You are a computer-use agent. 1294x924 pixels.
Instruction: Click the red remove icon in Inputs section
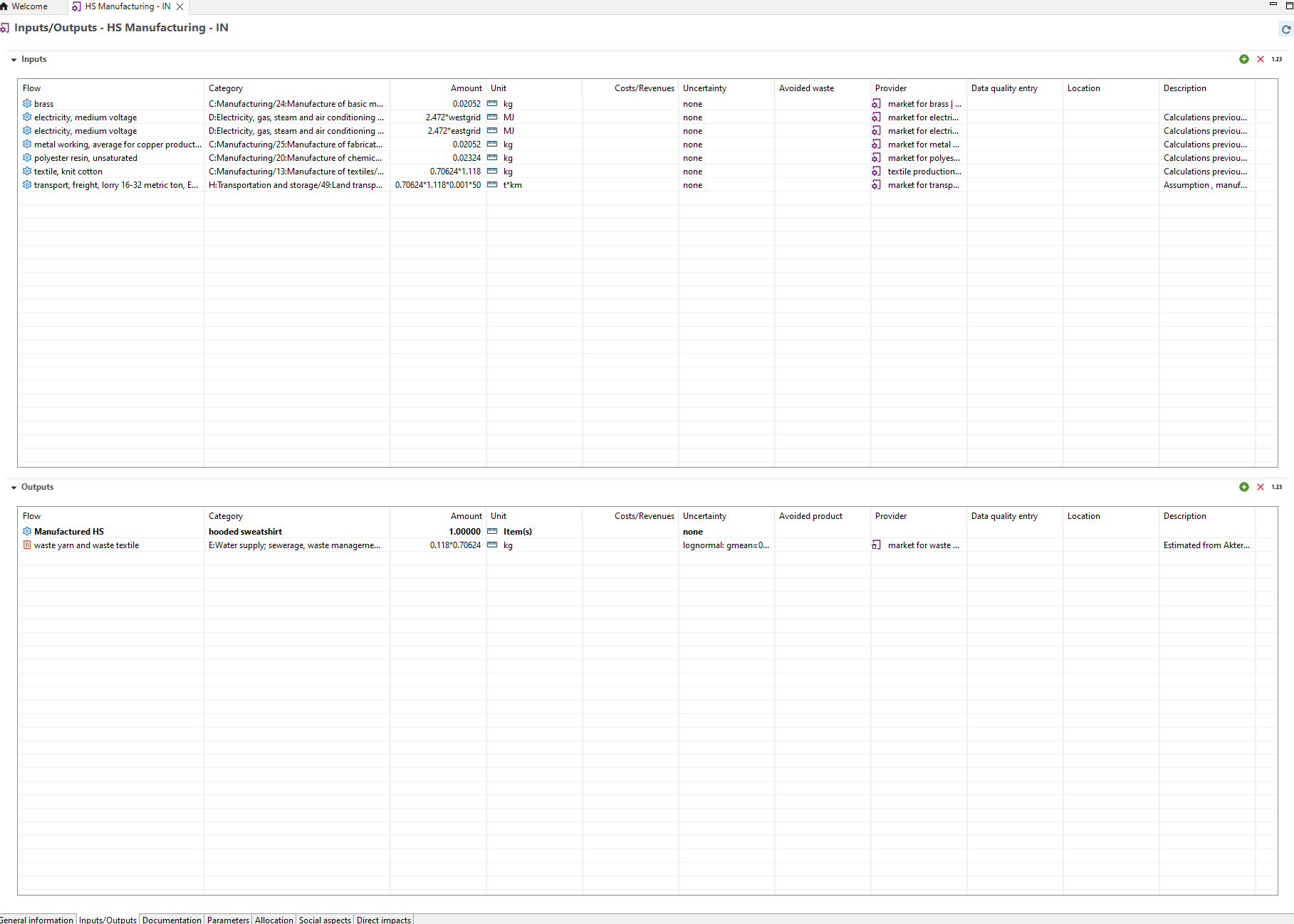(1261, 59)
